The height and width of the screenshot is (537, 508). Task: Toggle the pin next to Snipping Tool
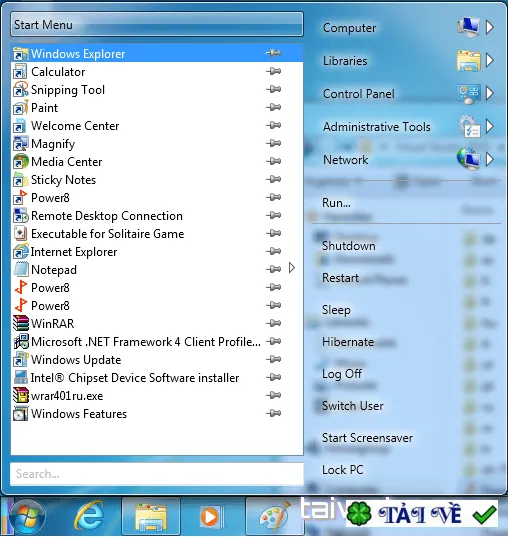pos(273,89)
